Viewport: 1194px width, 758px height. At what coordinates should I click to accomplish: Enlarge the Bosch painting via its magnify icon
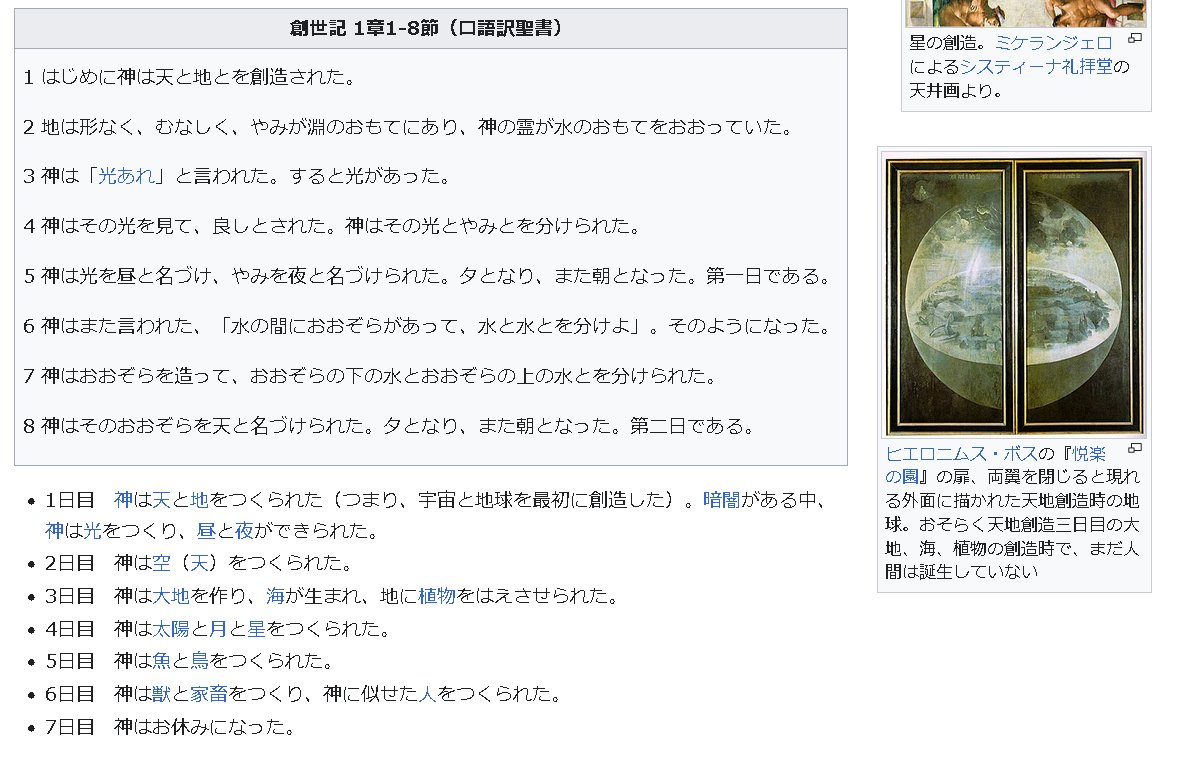(x=1135, y=449)
